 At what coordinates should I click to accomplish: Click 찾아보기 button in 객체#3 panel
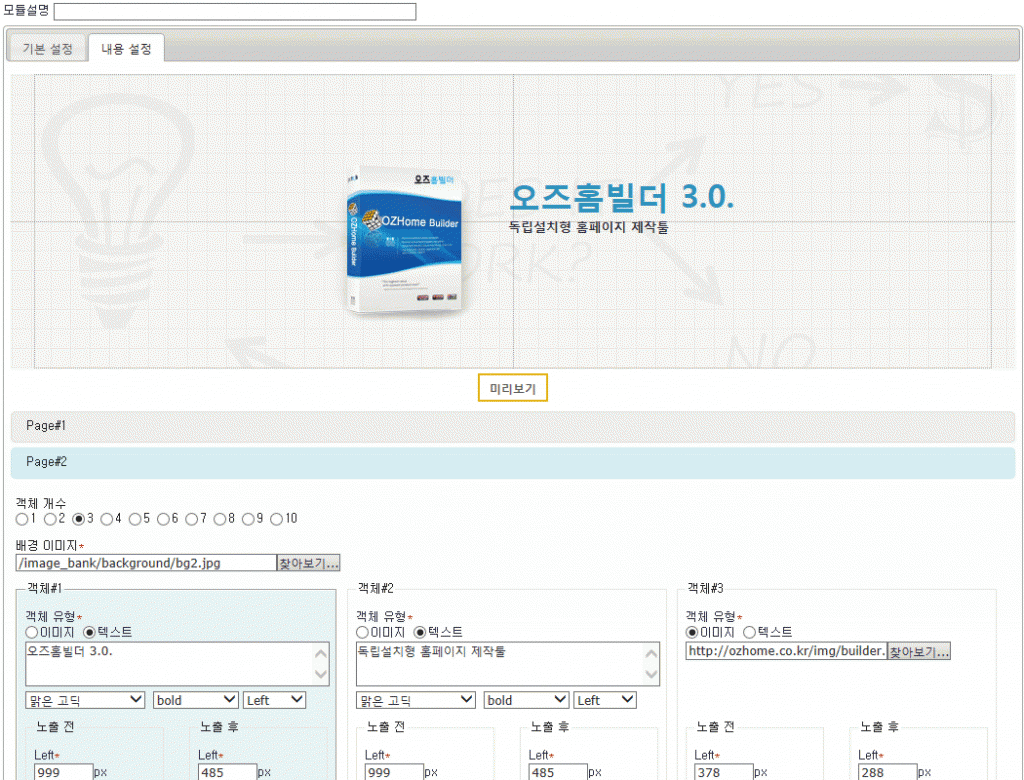point(919,651)
